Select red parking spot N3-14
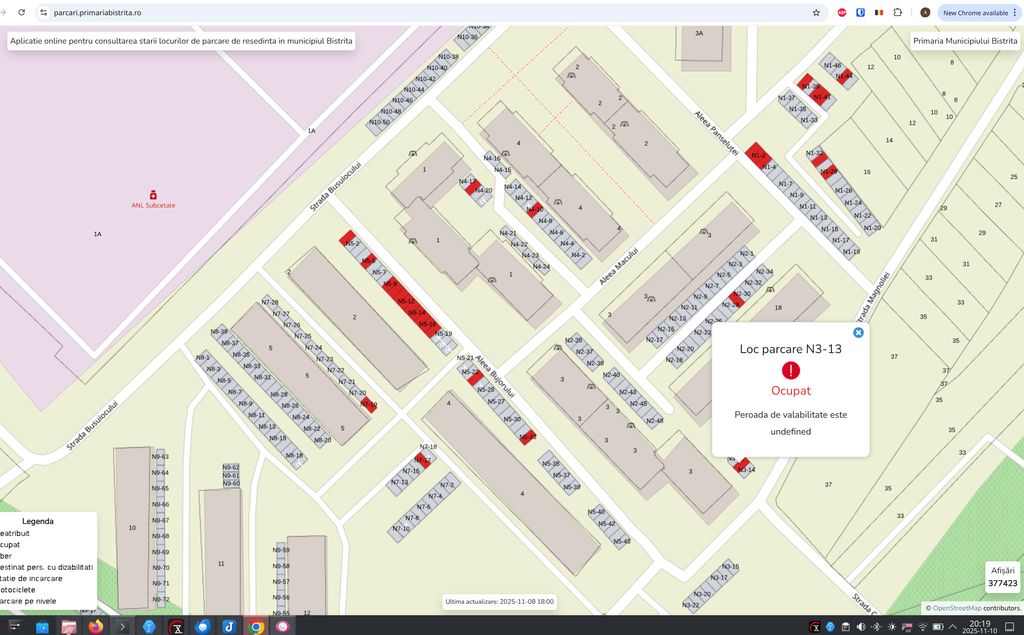Image resolution: width=1024 pixels, height=635 pixels. click(743, 465)
